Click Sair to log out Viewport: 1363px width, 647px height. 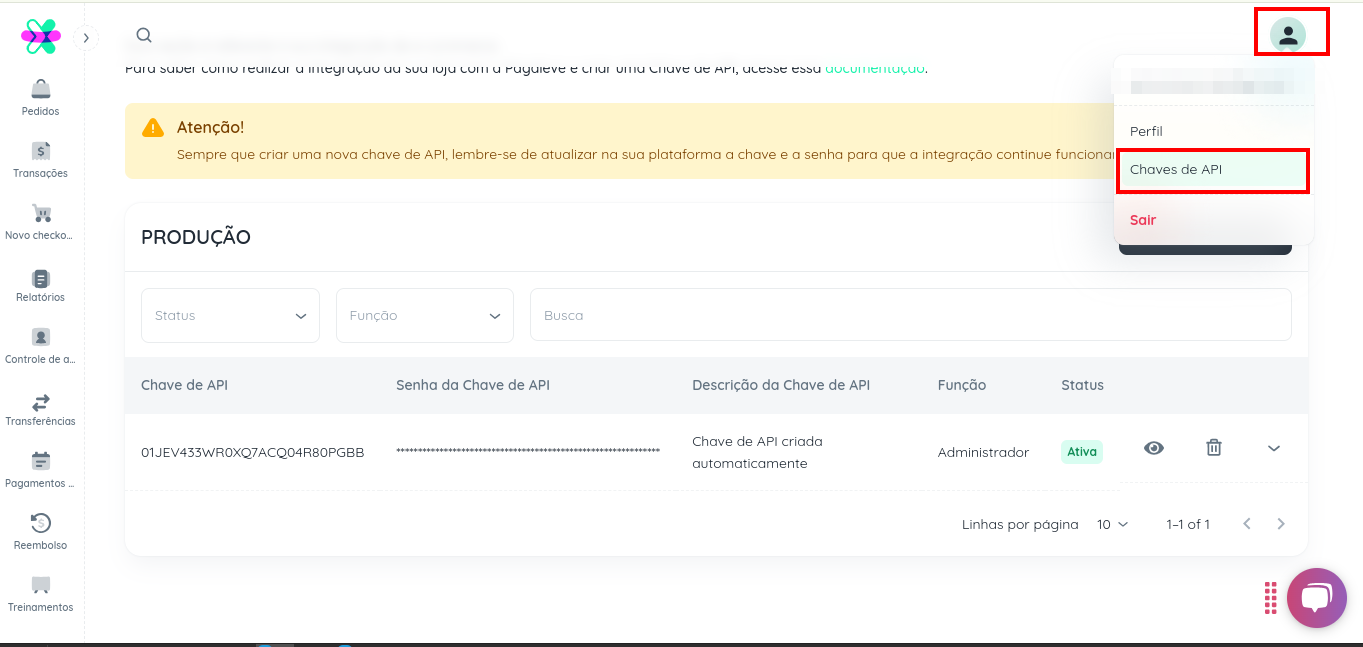(x=1143, y=220)
